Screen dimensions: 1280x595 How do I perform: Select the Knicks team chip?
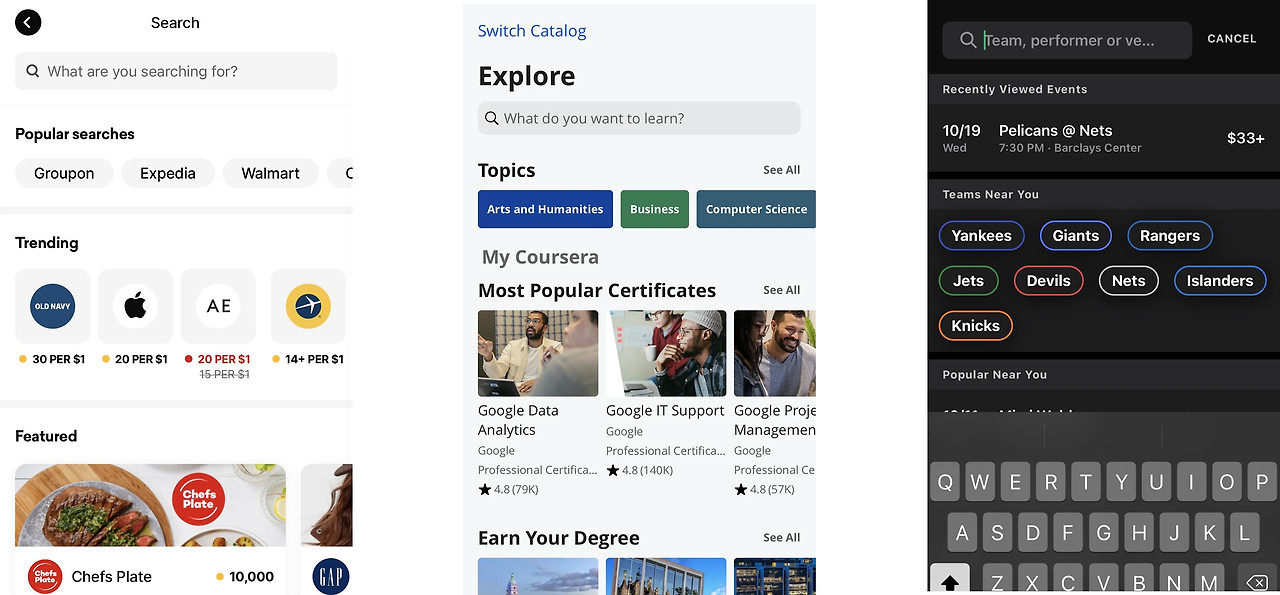point(975,326)
